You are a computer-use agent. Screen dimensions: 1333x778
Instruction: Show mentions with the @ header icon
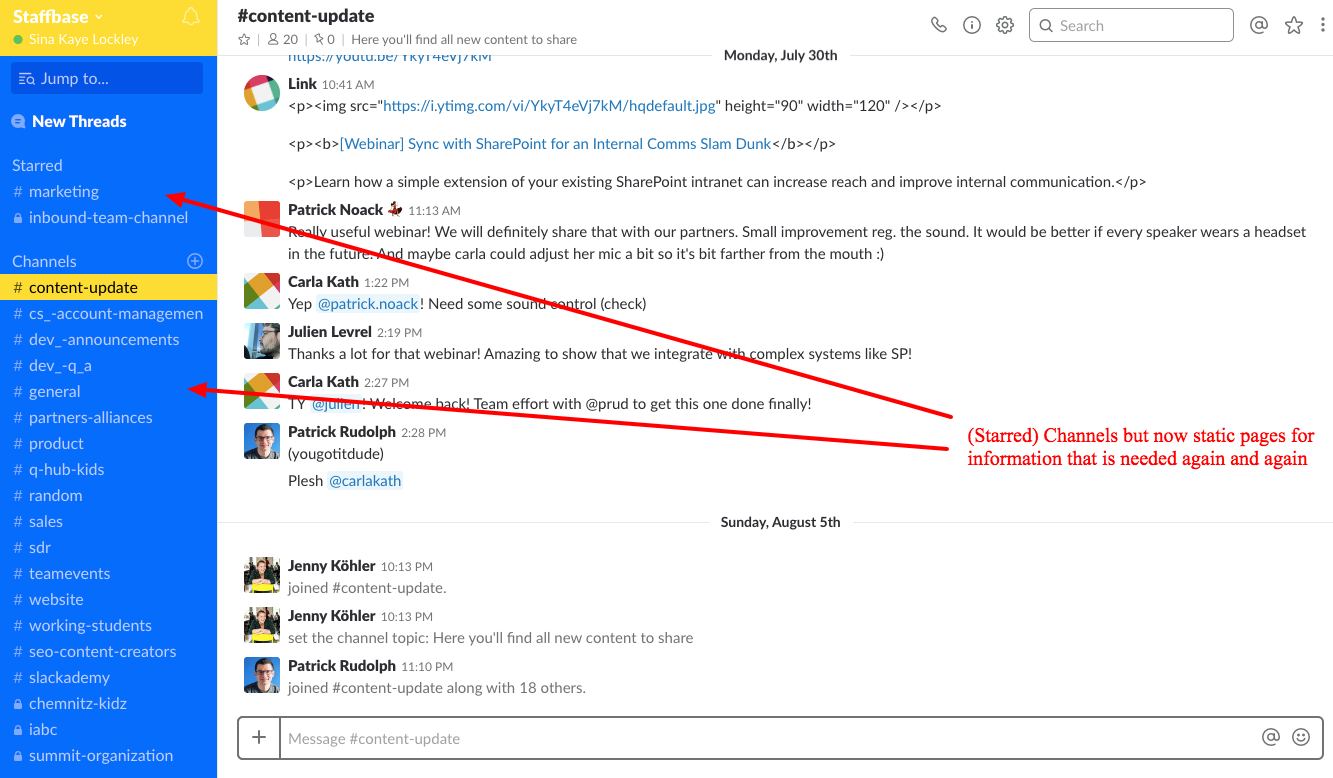pyautogui.click(x=1259, y=26)
